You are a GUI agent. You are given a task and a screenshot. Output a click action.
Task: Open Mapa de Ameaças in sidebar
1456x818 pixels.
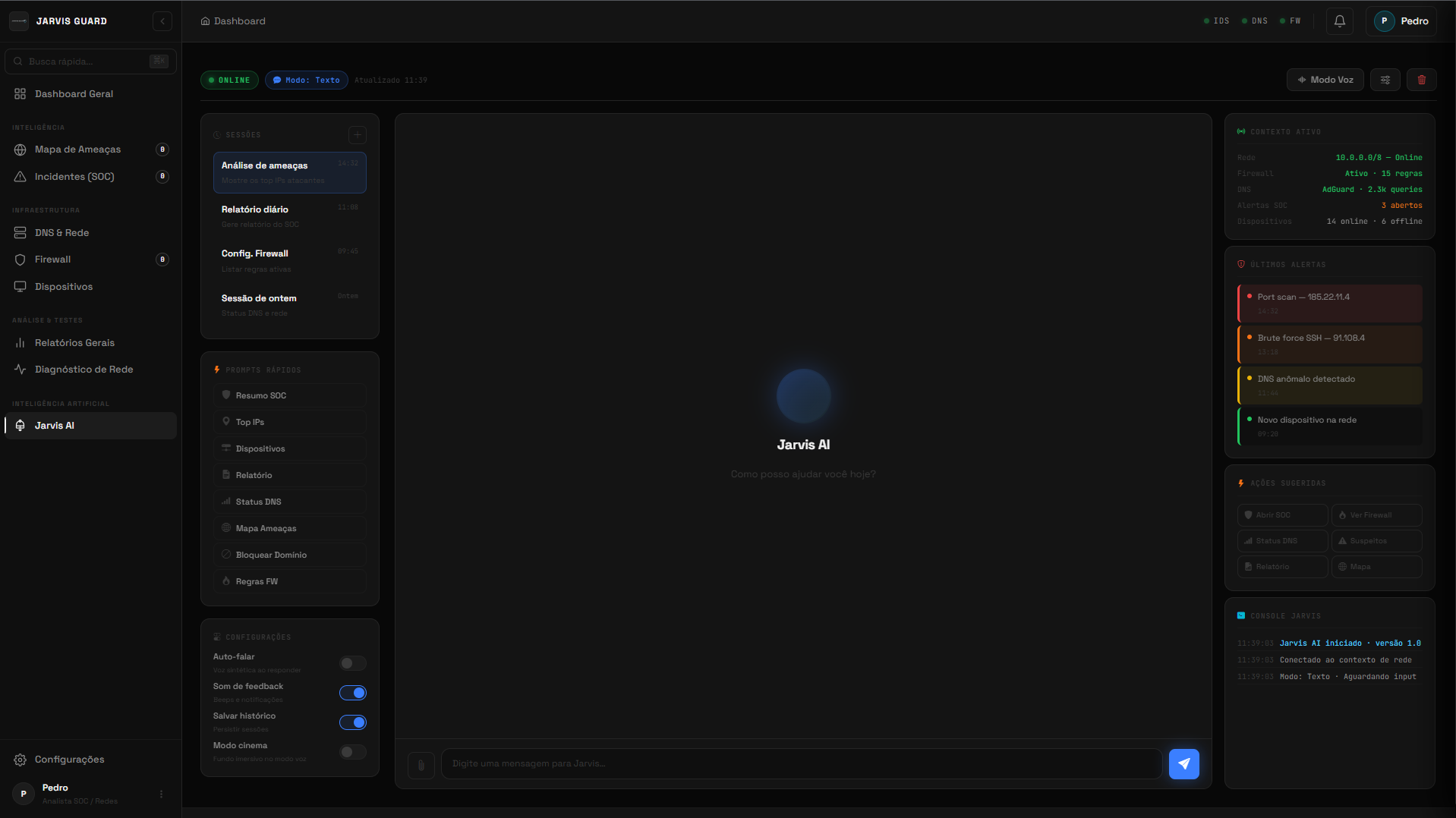77,149
